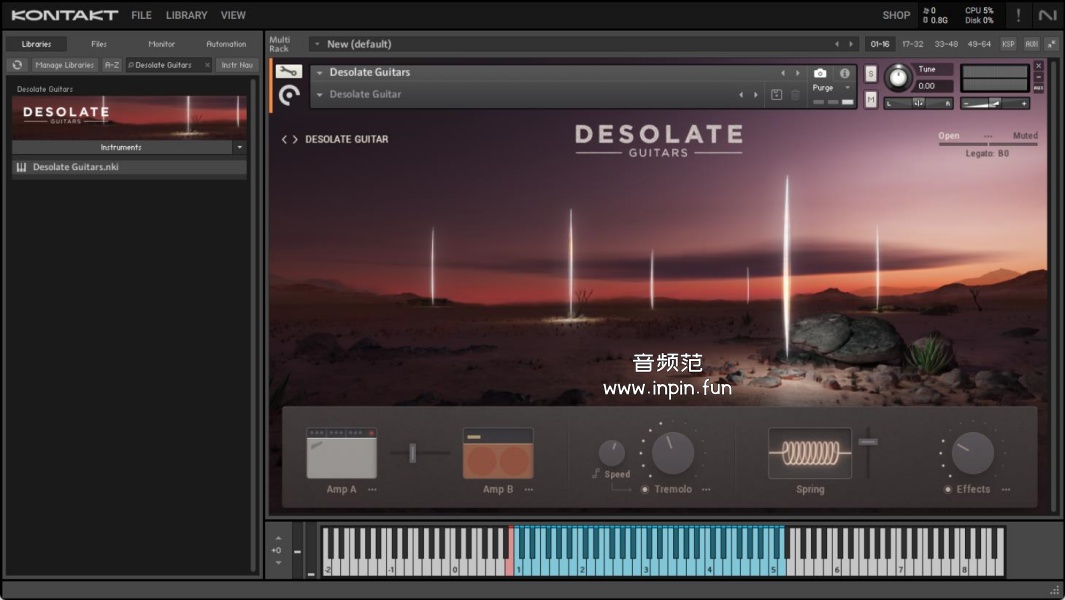
Task: Click the SHOP link
Action: coord(896,15)
